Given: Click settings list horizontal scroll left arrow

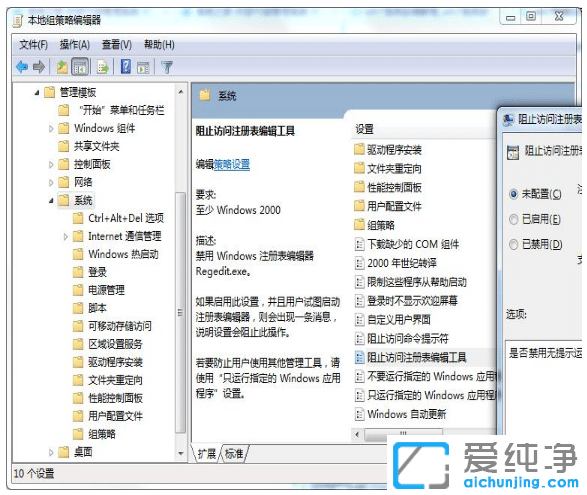Looking at the screenshot, I should pos(357,434).
